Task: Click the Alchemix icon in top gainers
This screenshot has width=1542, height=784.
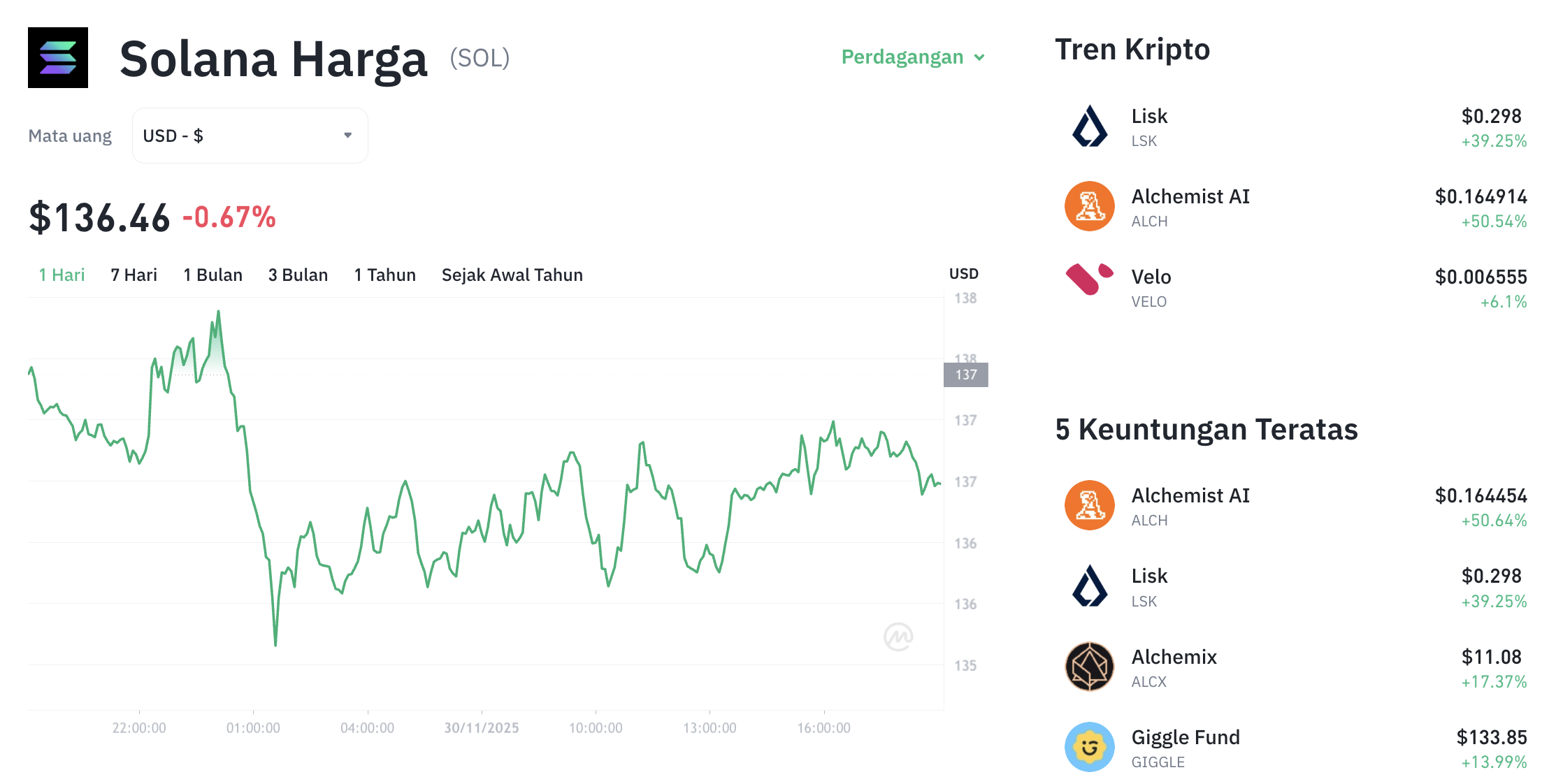Action: tap(1088, 667)
